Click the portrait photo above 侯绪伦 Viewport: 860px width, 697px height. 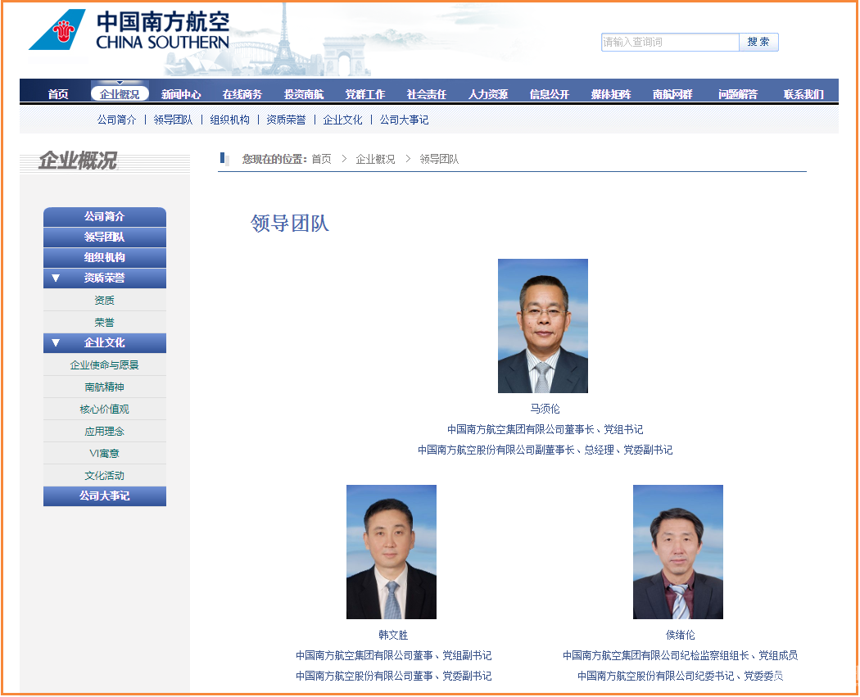678,552
